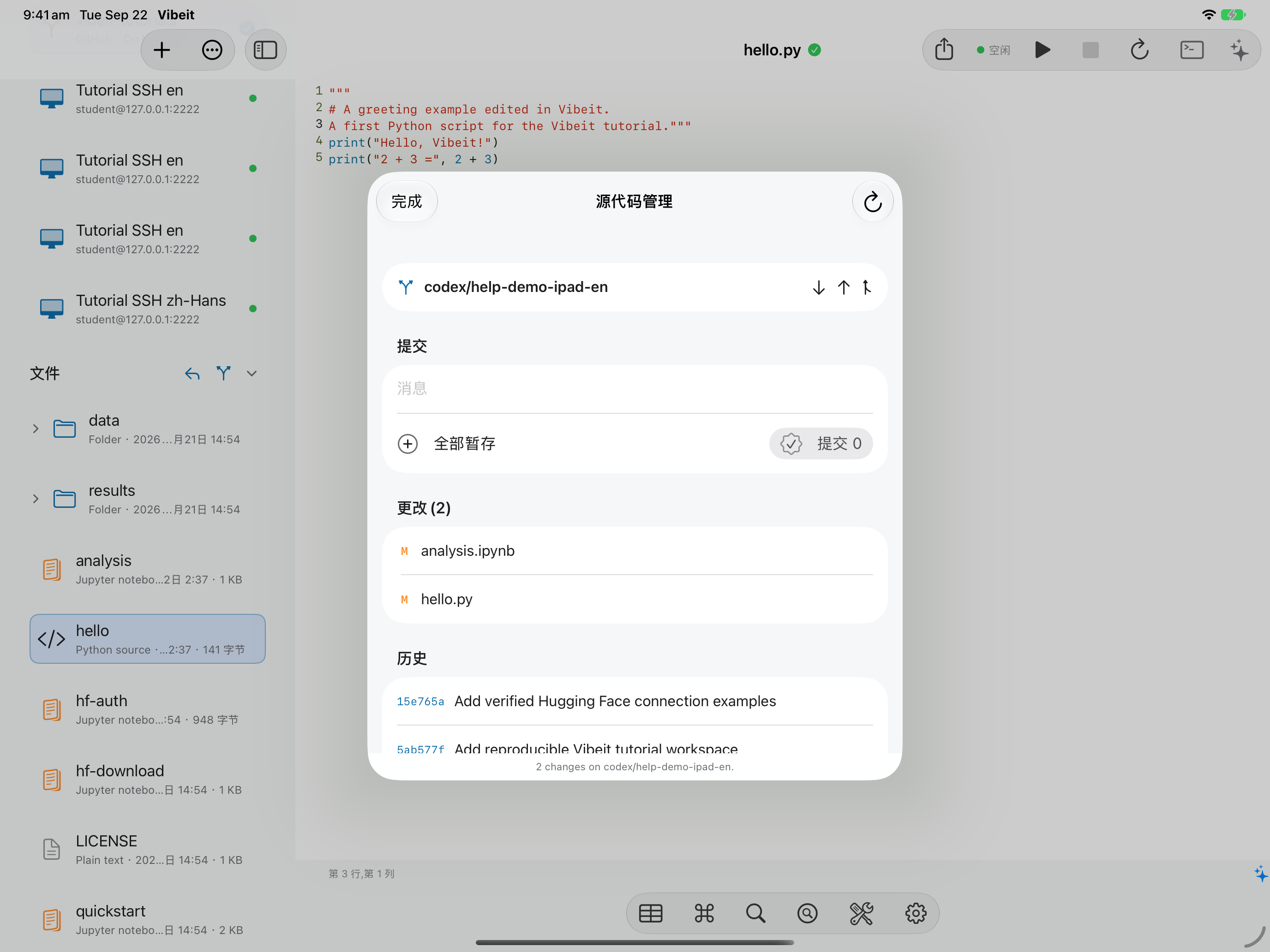
Task: Open the AI sparkle assistant in toolbar
Action: [1240, 50]
